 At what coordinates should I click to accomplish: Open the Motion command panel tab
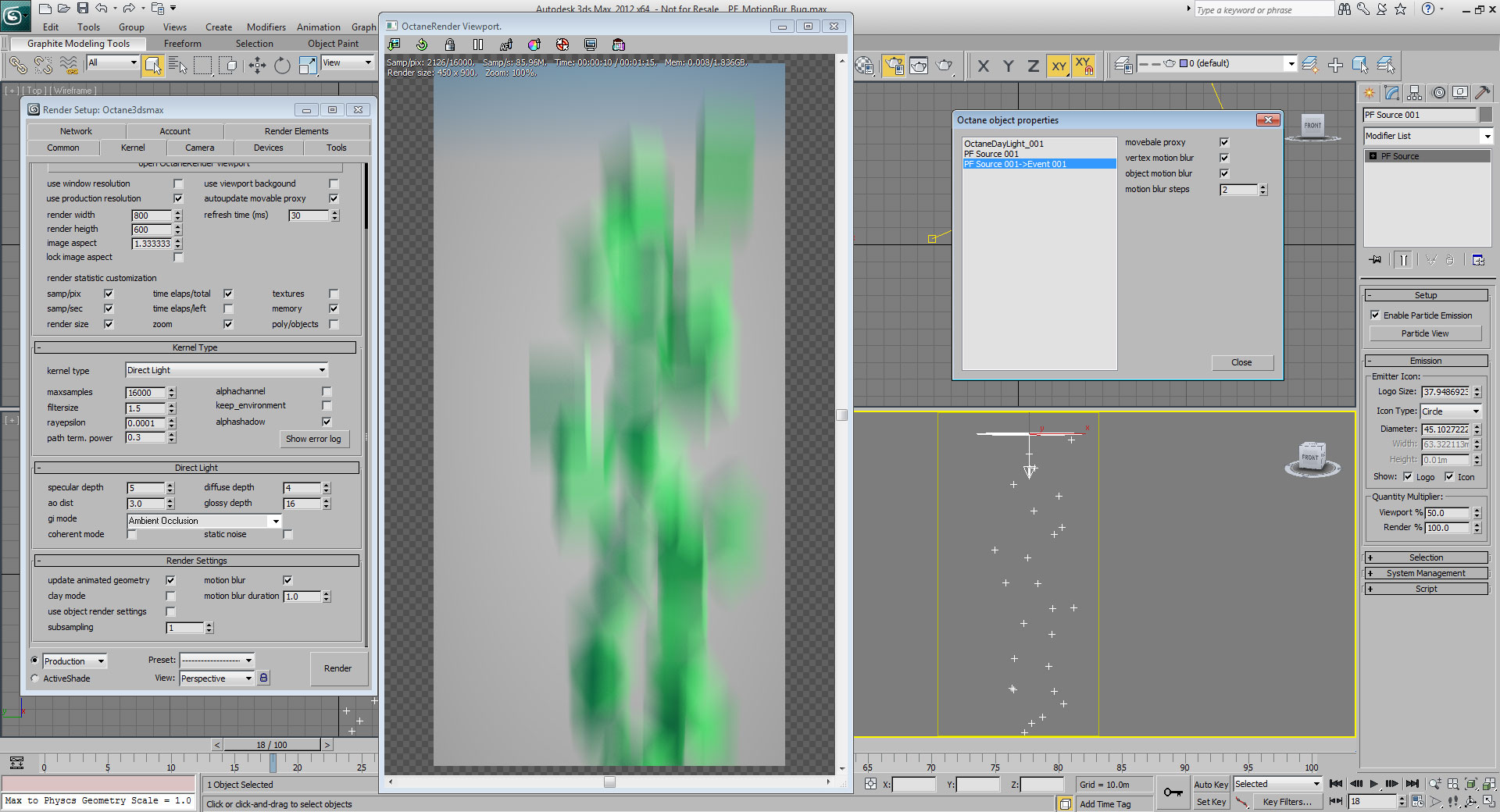coord(1438,93)
